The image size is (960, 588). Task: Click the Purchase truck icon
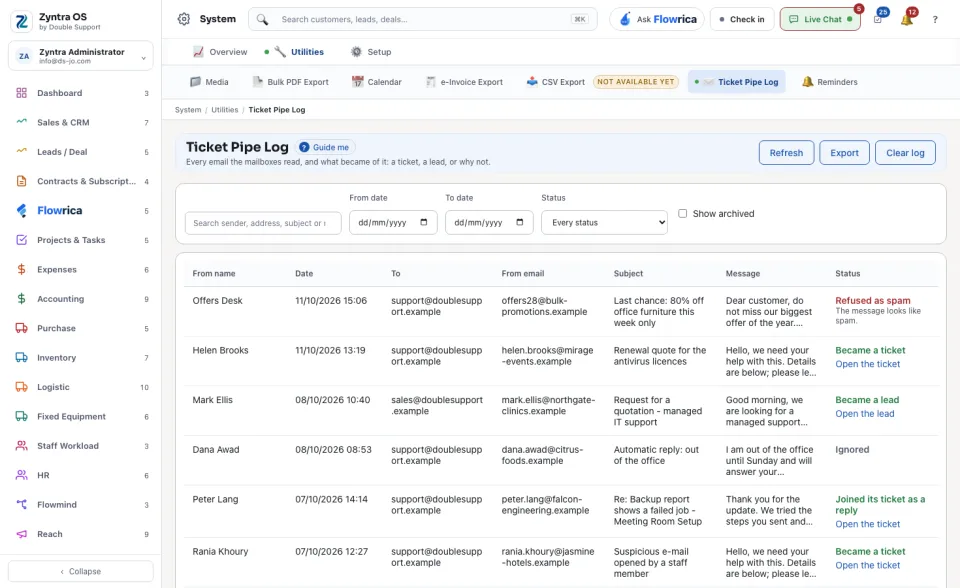(21, 328)
